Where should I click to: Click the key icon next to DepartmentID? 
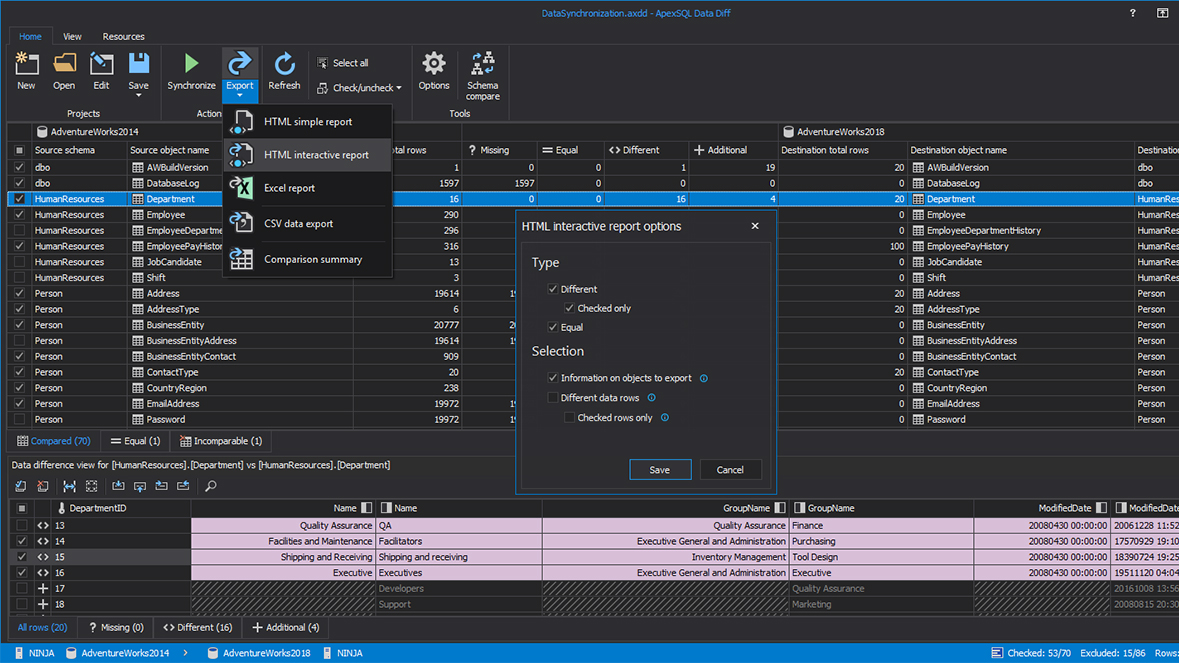click(62, 508)
